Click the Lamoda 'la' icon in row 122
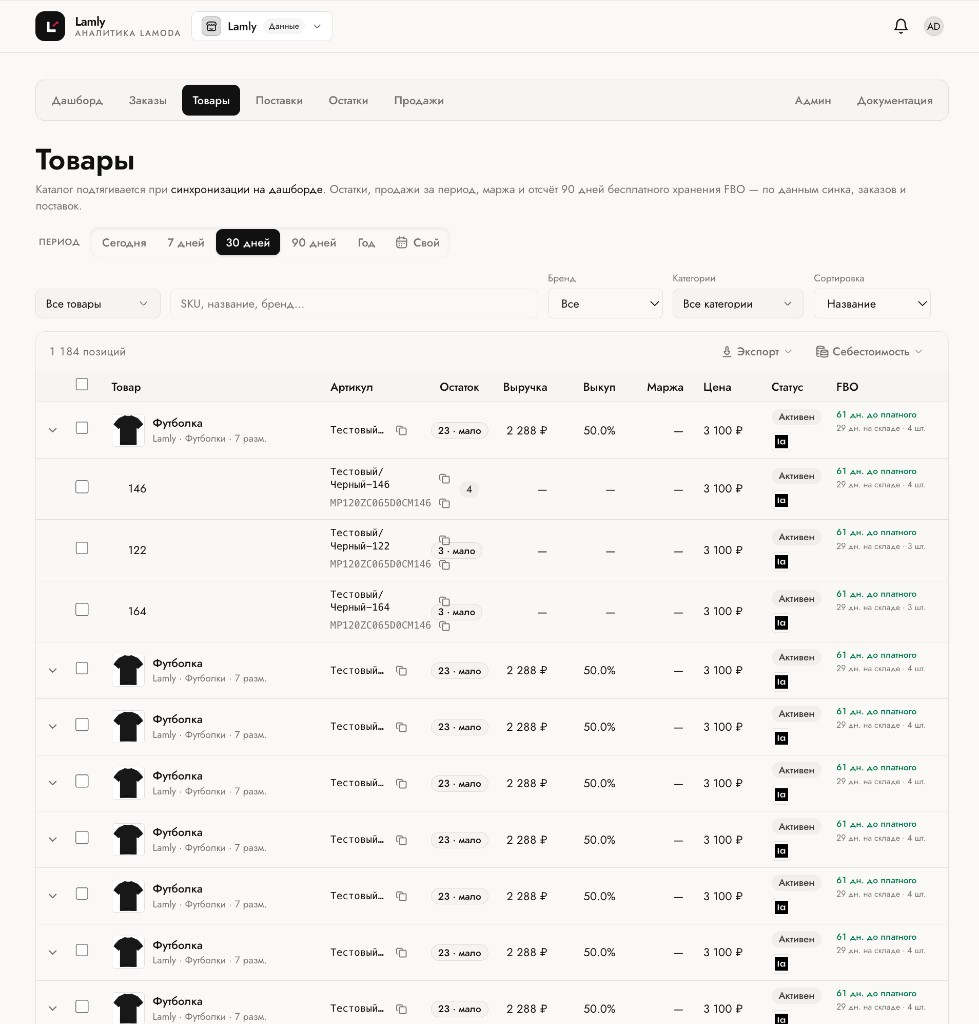979x1024 pixels. tap(781, 562)
